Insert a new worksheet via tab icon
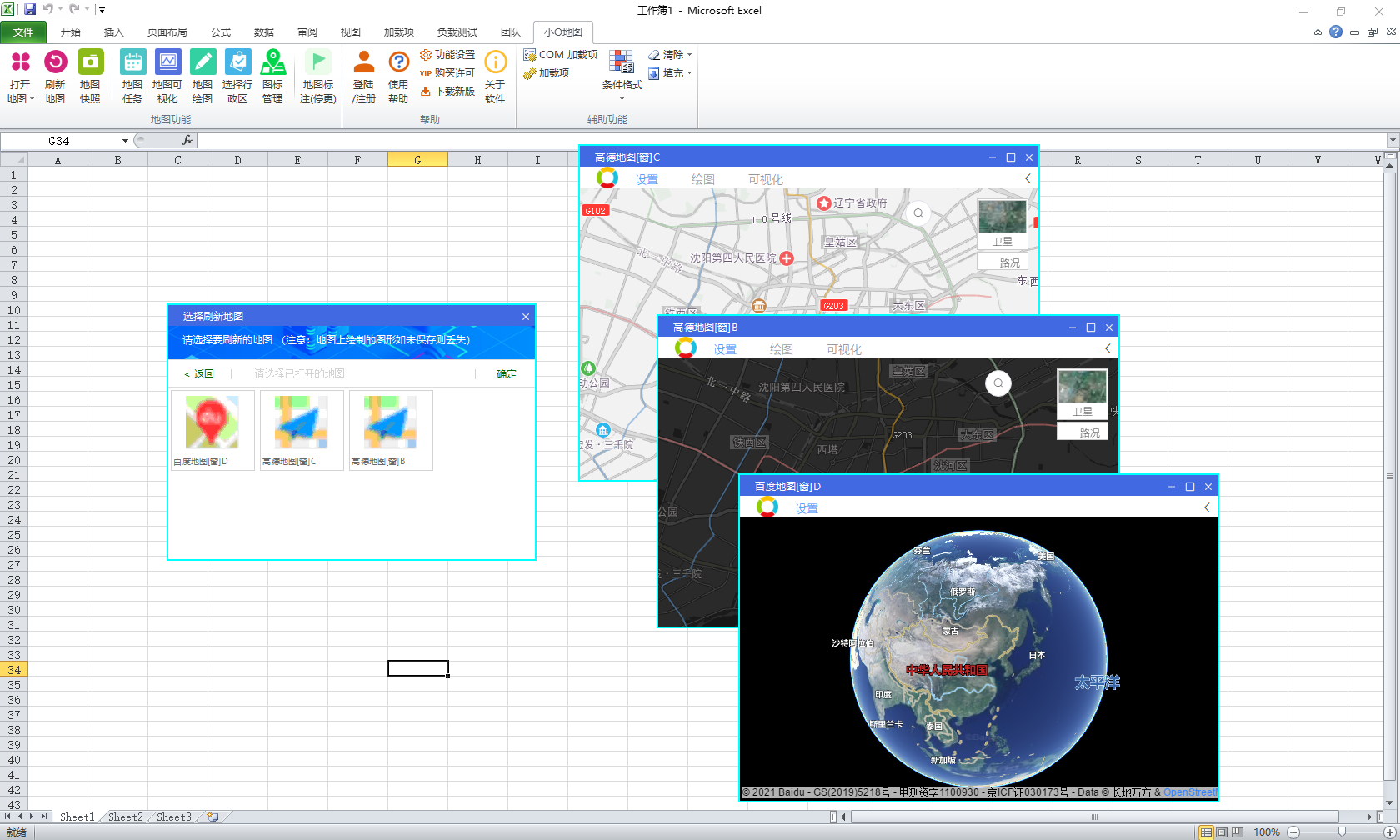Screen dimensions: 1400x840 point(213,817)
